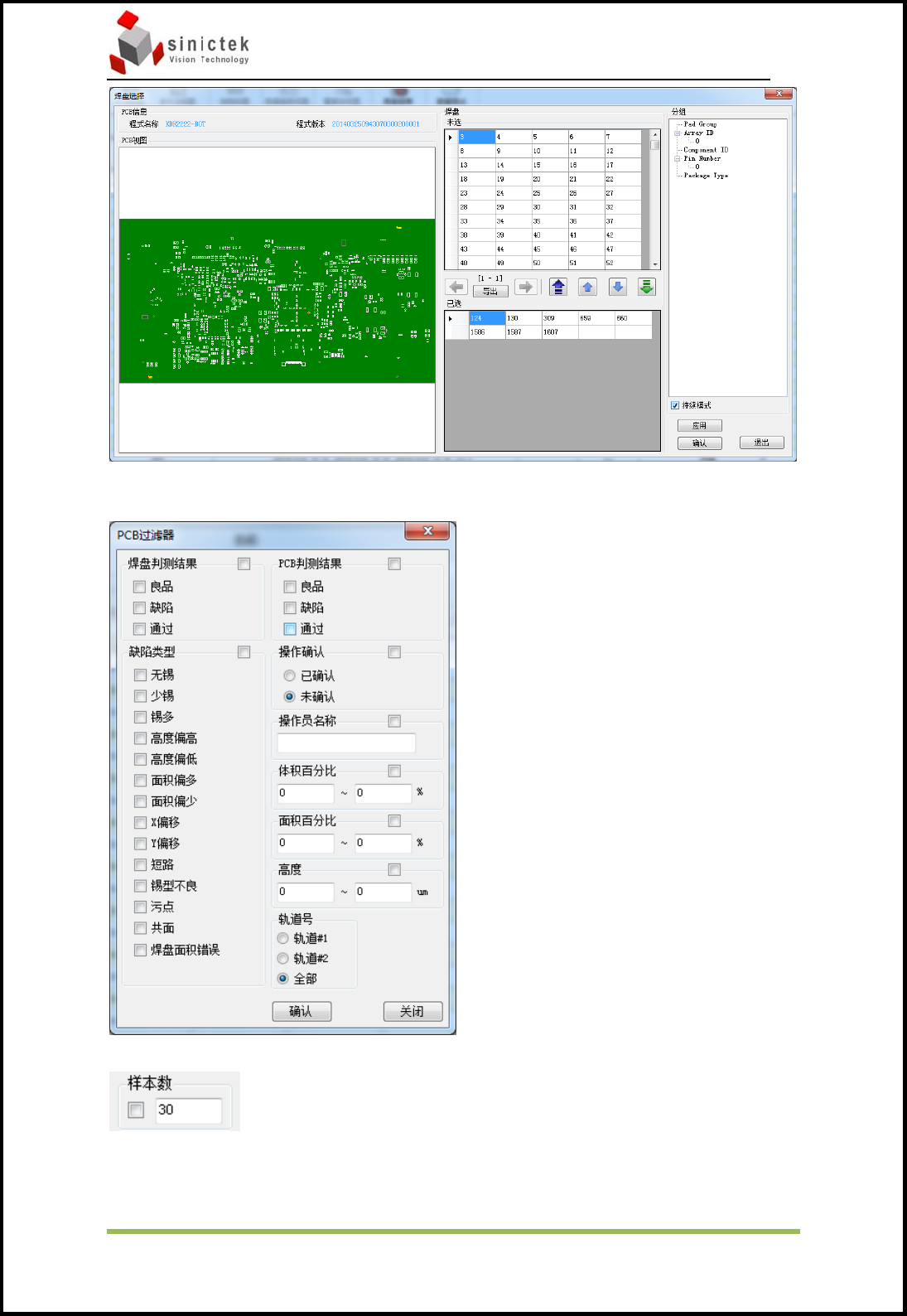The image size is (907, 1316).
Task: Toggle the 样本数 checkbox
Action: [137, 1110]
